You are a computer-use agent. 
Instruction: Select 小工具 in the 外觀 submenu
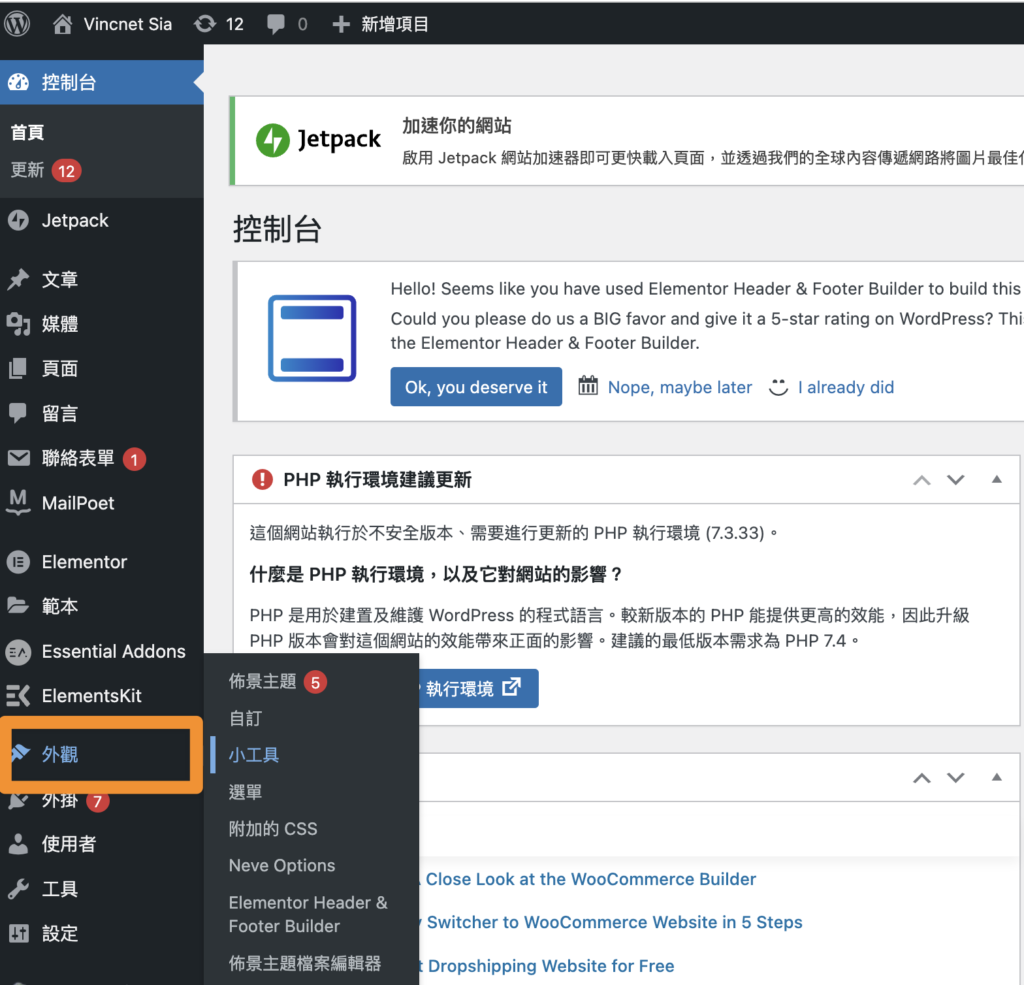[254, 755]
